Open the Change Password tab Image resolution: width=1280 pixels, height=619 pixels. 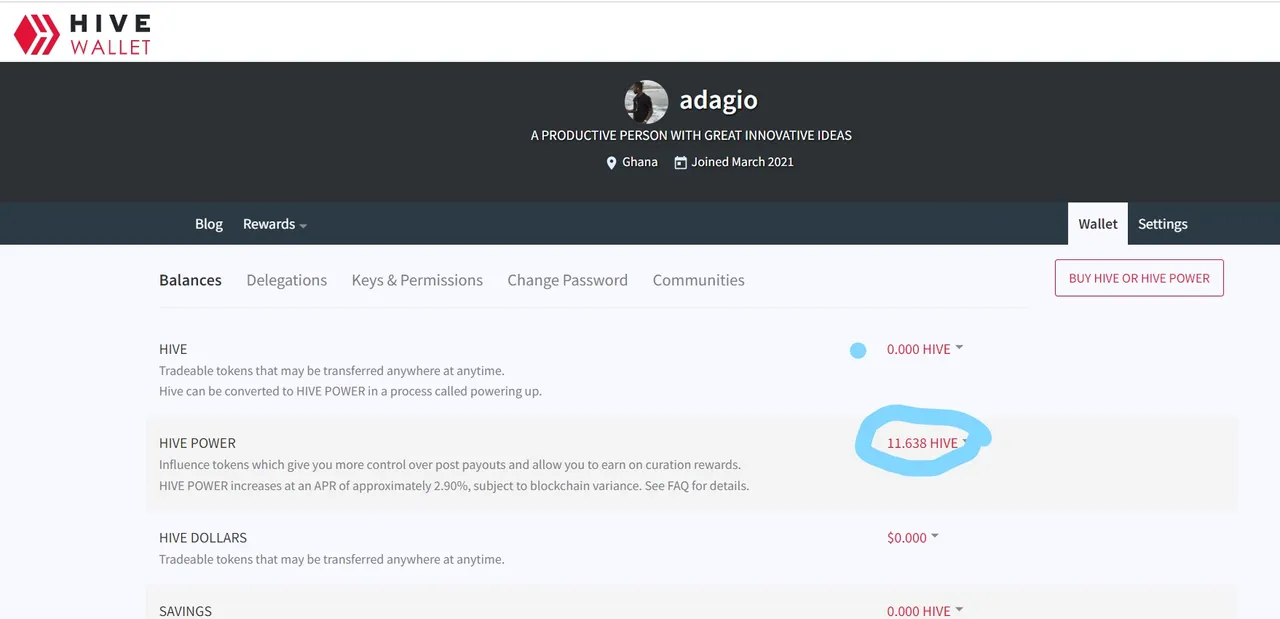567,280
